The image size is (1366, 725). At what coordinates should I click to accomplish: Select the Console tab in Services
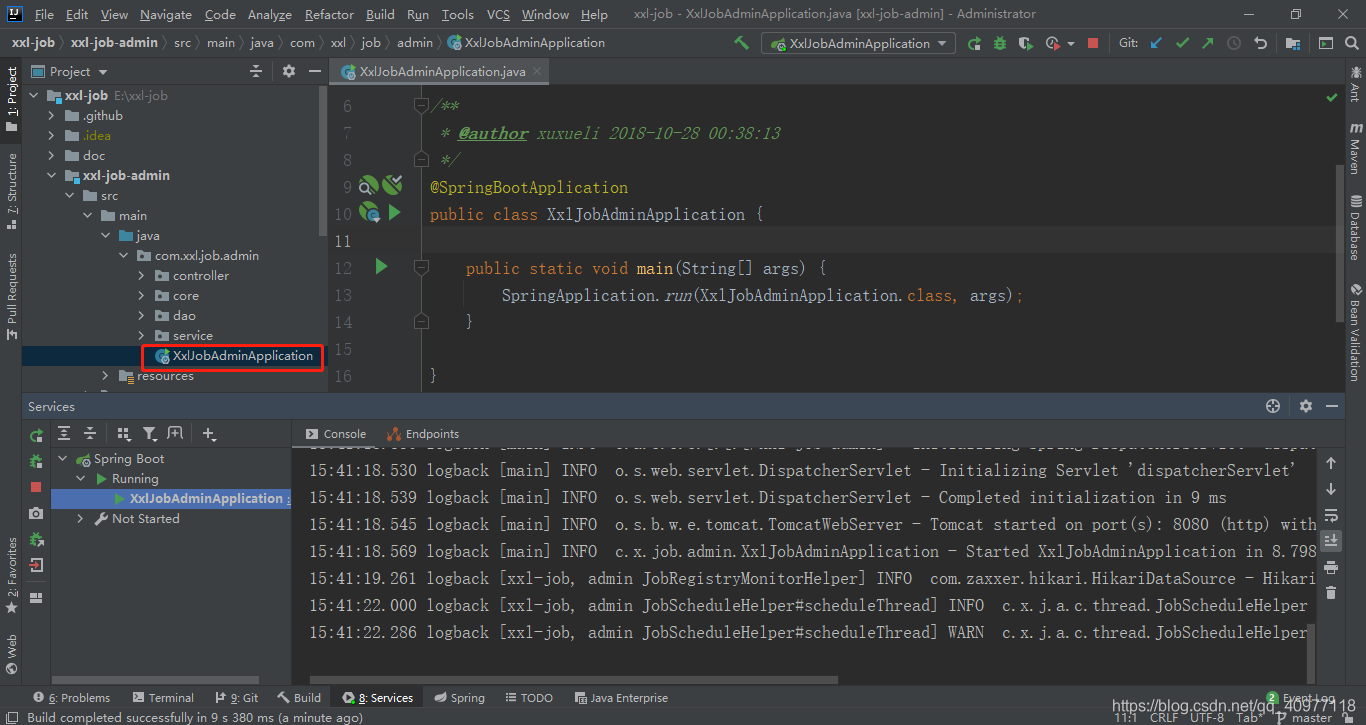click(x=336, y=434)
